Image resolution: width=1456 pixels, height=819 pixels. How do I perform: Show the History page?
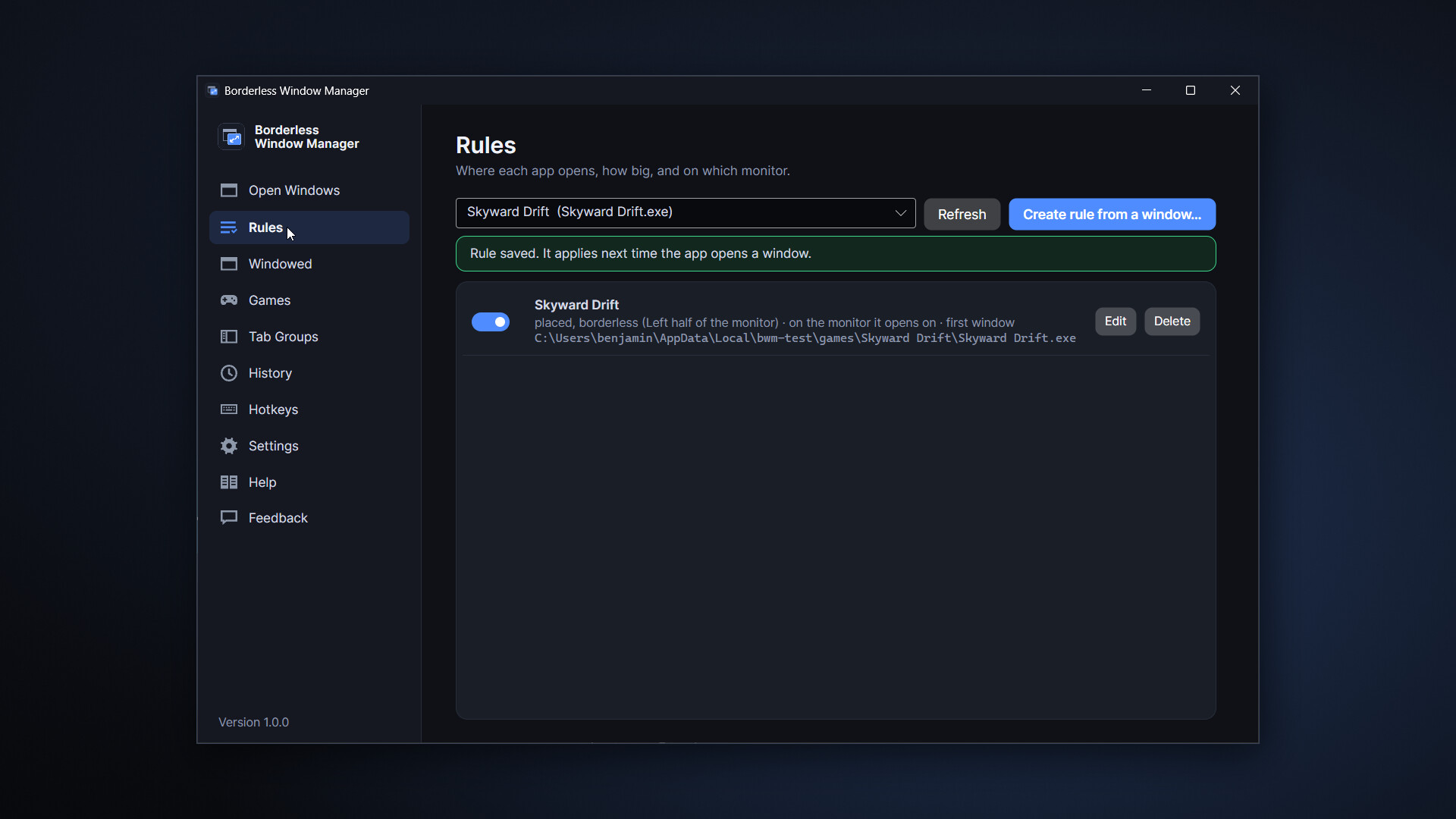(309, 373)
